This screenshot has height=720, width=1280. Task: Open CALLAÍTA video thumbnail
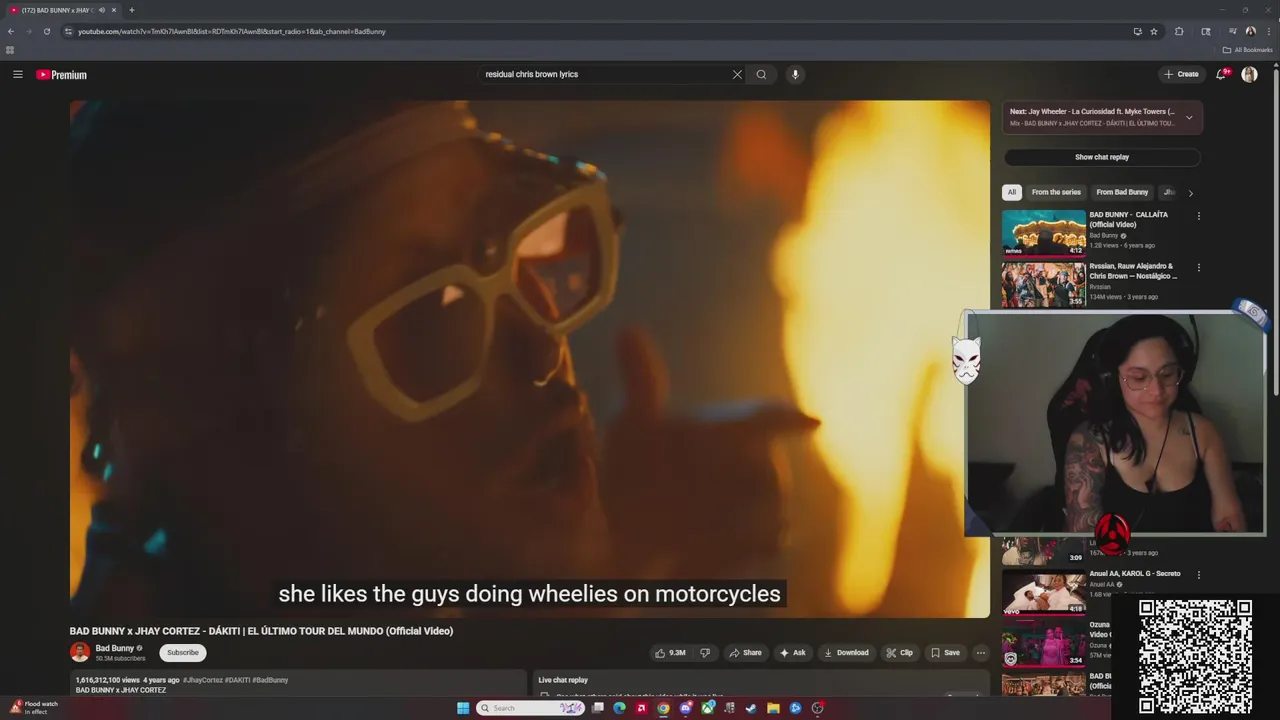[x=1044, y=233]
